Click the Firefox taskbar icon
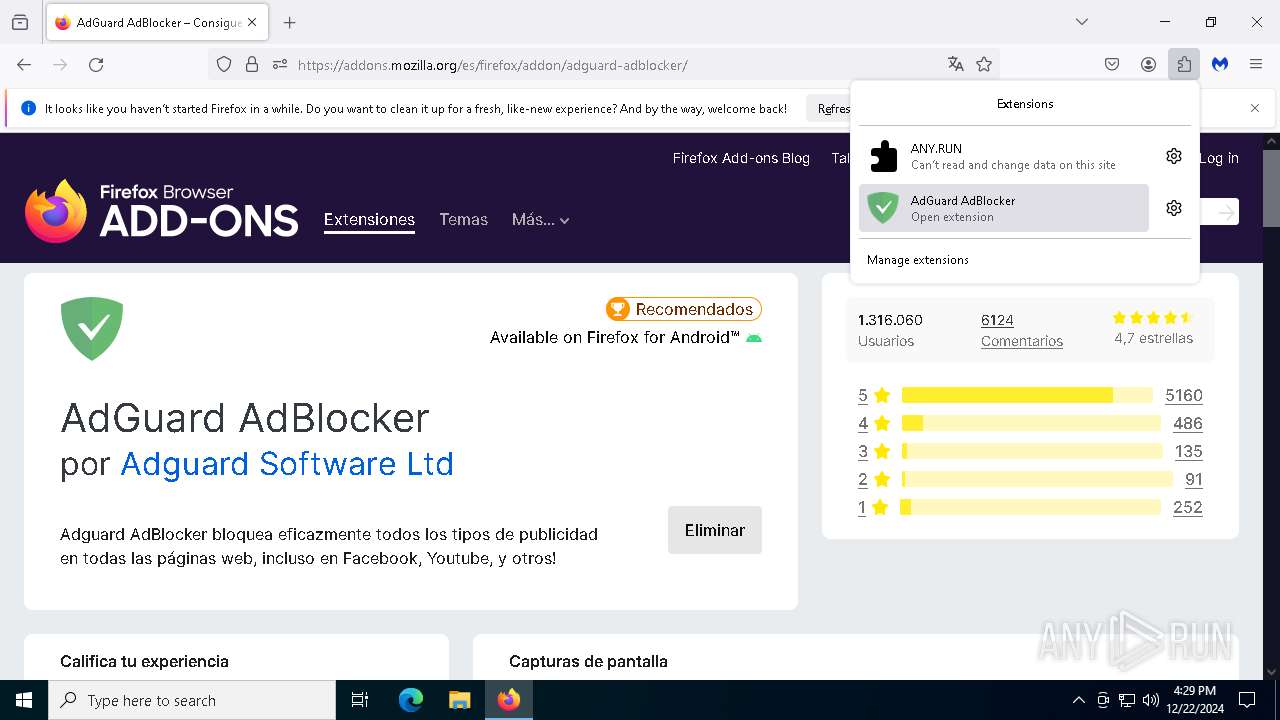This screenshot has height=720, width=1280. tap(509, 700)
